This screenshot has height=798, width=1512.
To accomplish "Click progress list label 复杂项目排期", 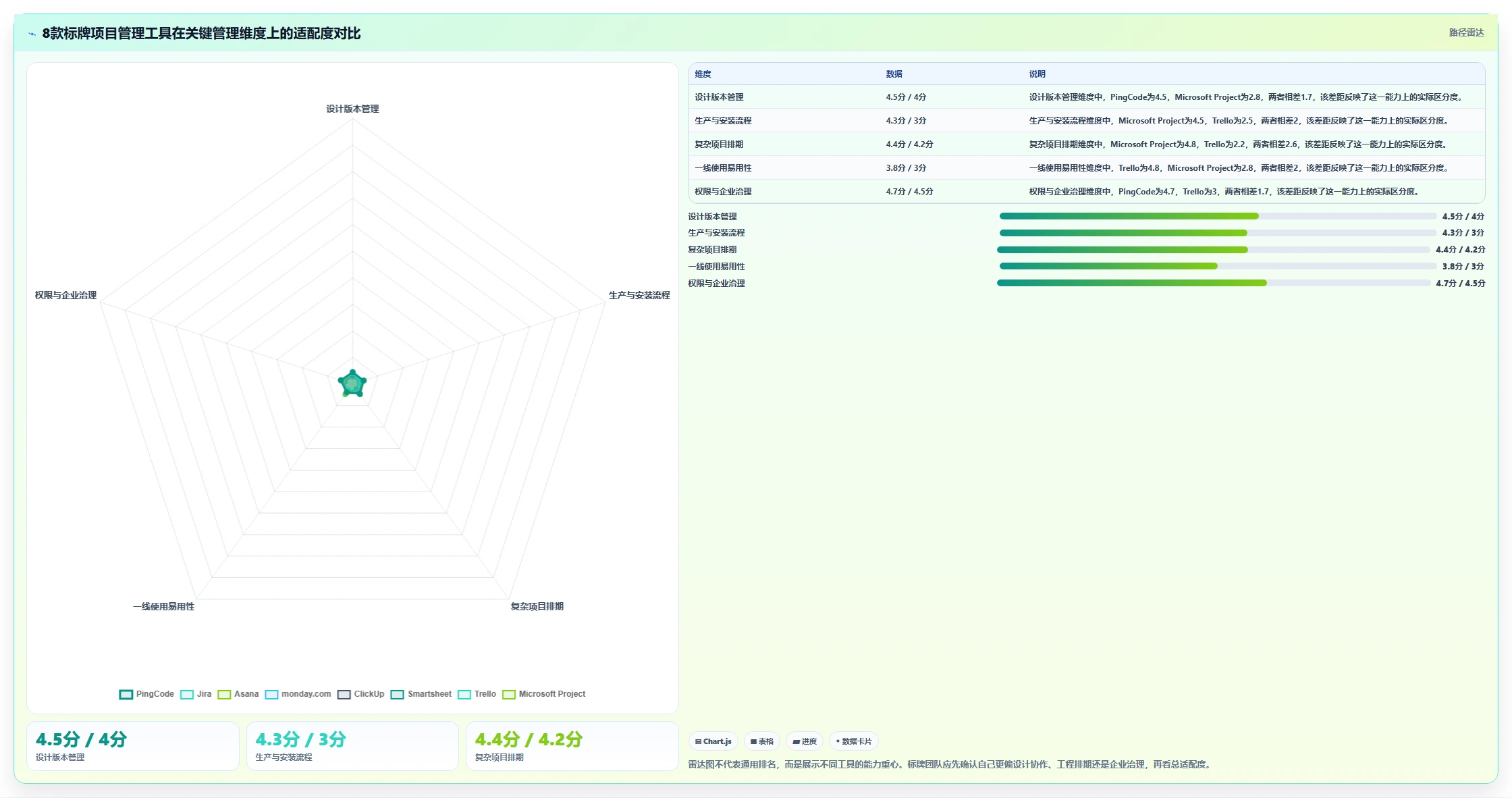I will tap(712, 250).
